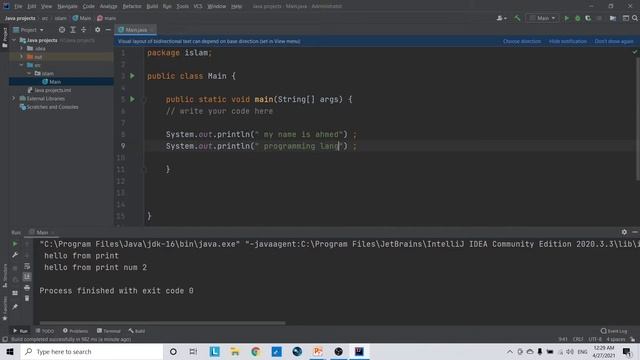Open Chrome from the taskbar

point(256,351)
